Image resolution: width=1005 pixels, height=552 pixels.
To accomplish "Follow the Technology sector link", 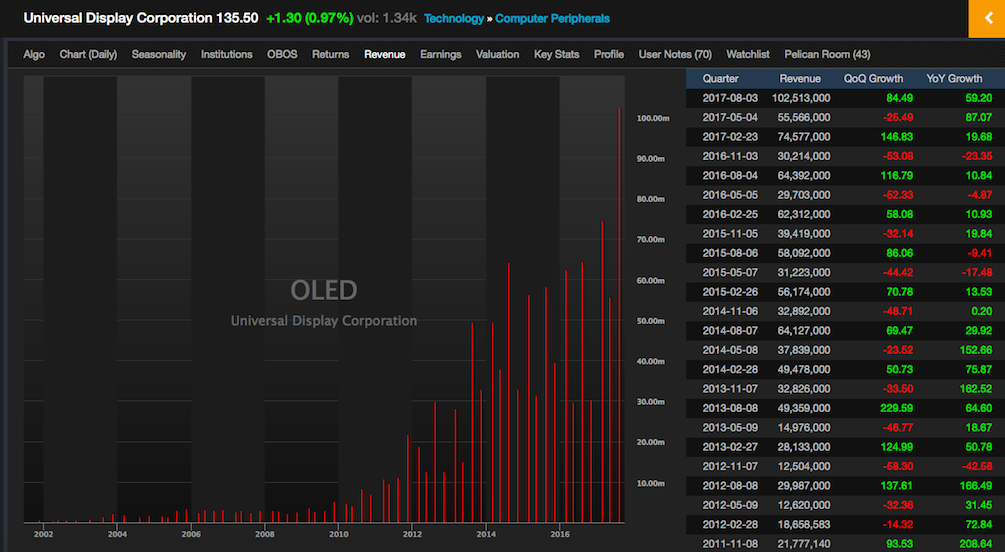I will pos(454,19).
